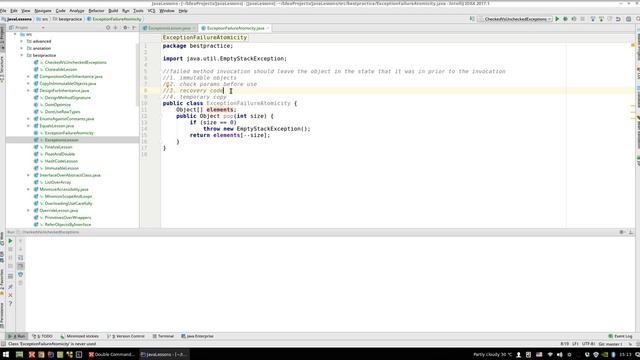640x360 pixels.
Task: Select CloneableLesson in the project tree
Action: (x=61, y=69)
